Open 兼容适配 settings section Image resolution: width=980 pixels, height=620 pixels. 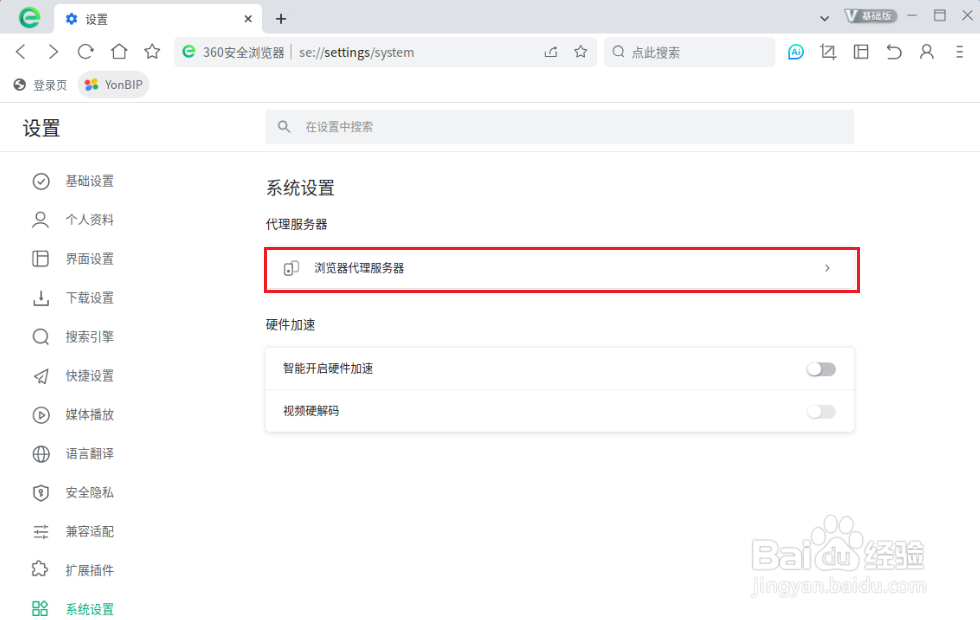point(73,531)
